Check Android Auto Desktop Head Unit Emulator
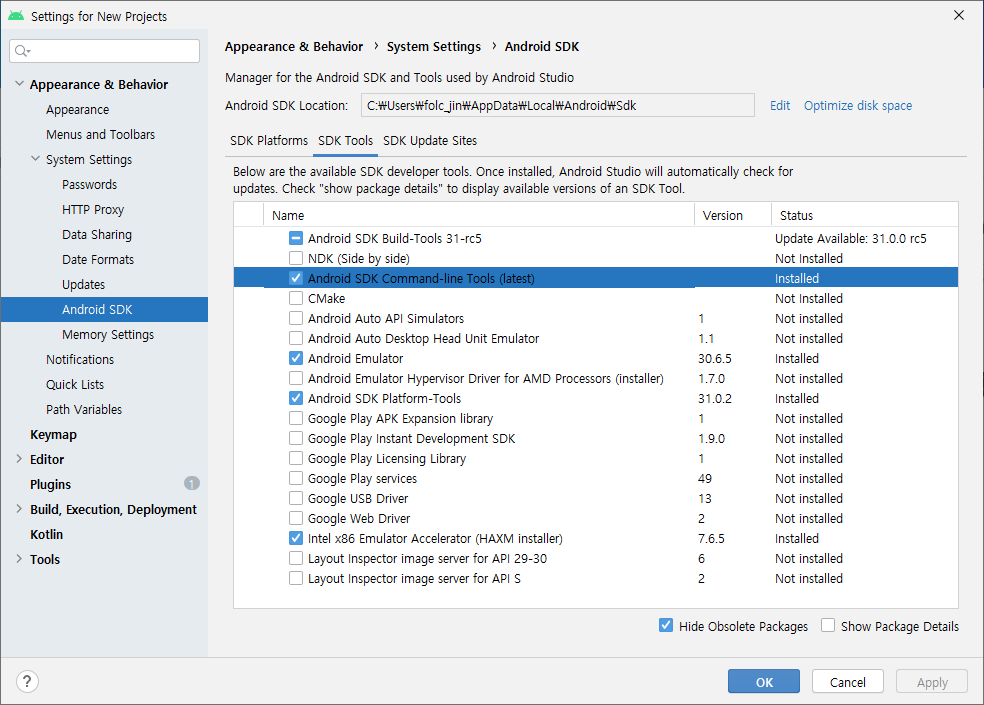 point(296,338)
